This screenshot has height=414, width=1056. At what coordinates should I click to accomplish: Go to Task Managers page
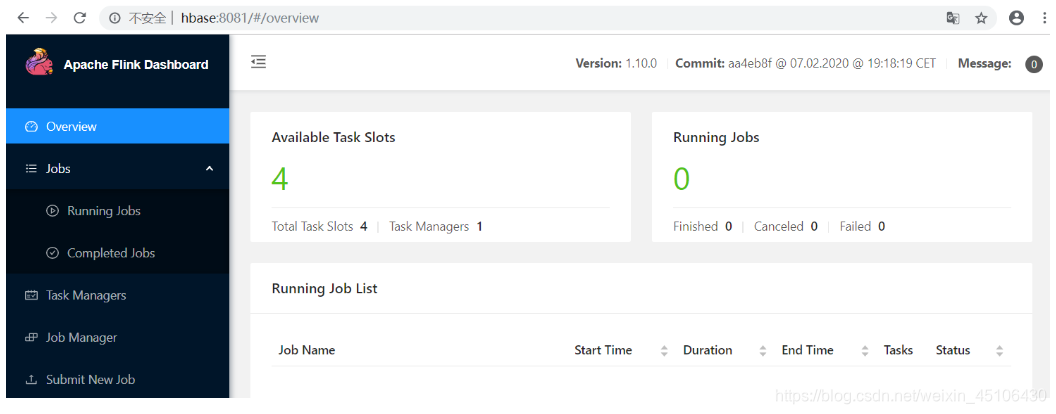pyautogui.click(x=118, y=296)
